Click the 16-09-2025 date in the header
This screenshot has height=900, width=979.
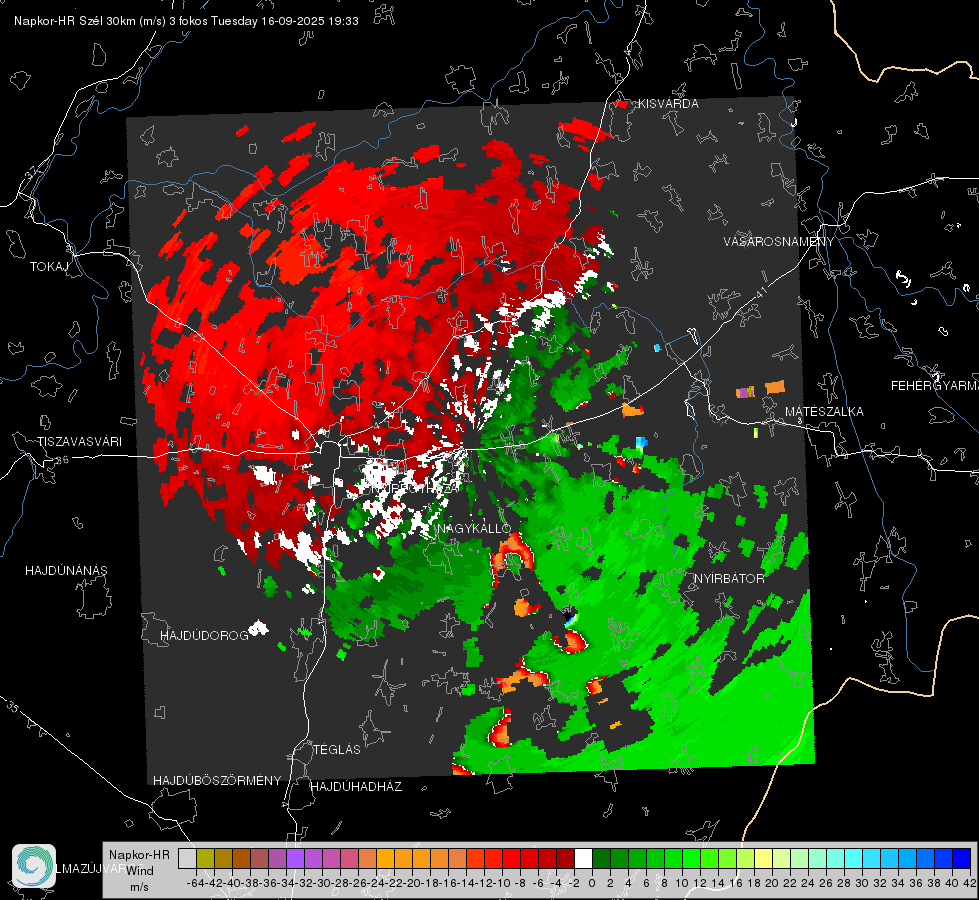click(292, 21)
